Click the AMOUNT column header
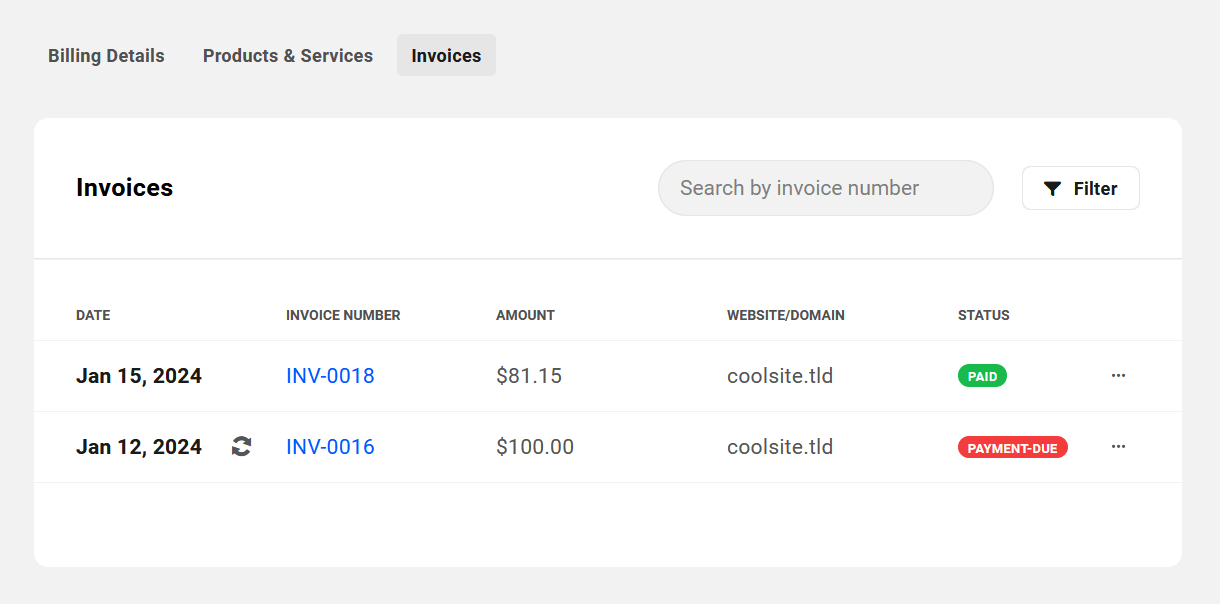This screenshot has width=1220, height=604. pyautogui.click(x=525, y=315)
